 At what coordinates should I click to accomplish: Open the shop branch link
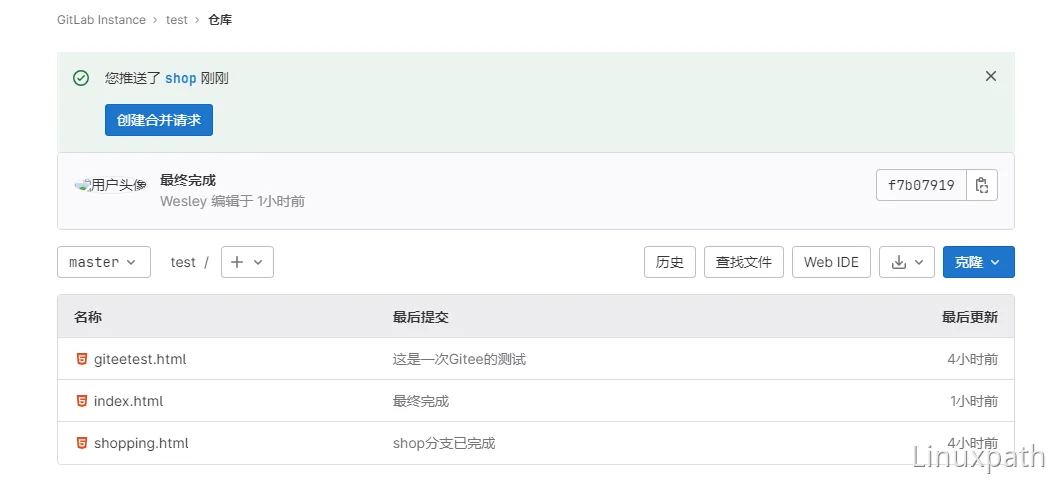click(x=180, y=79)
